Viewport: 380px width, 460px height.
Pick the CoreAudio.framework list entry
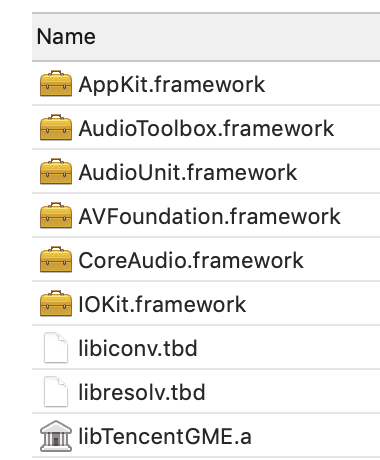coord(191,260)
